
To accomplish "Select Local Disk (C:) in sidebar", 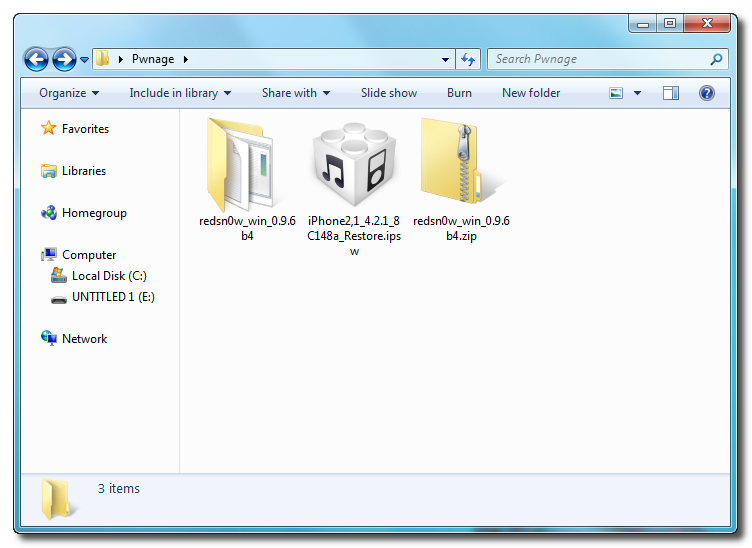I will 109,276.
